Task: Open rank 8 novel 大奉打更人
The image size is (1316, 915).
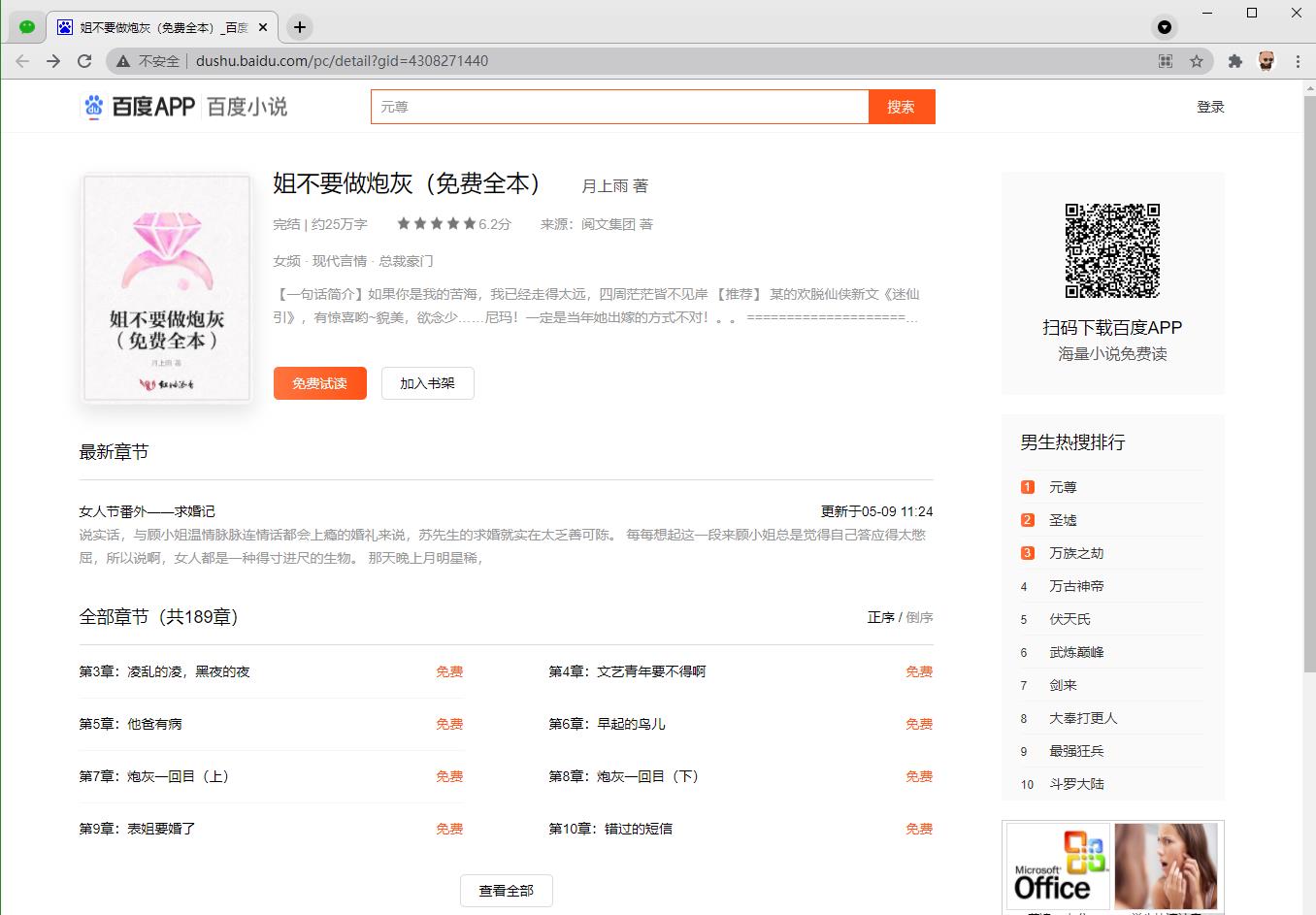Action: click(1083, 718)
